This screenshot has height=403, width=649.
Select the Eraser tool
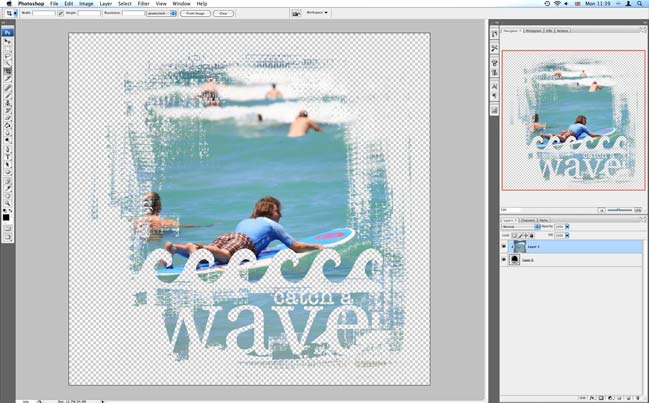click(7, 118)
